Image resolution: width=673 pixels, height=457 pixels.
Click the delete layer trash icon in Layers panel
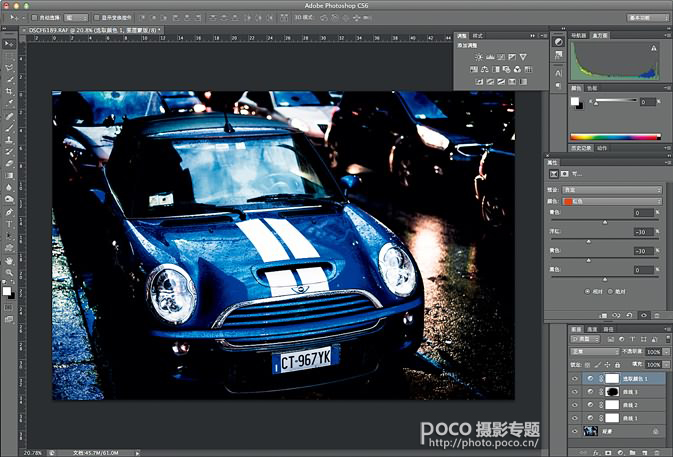click(657, 453)
